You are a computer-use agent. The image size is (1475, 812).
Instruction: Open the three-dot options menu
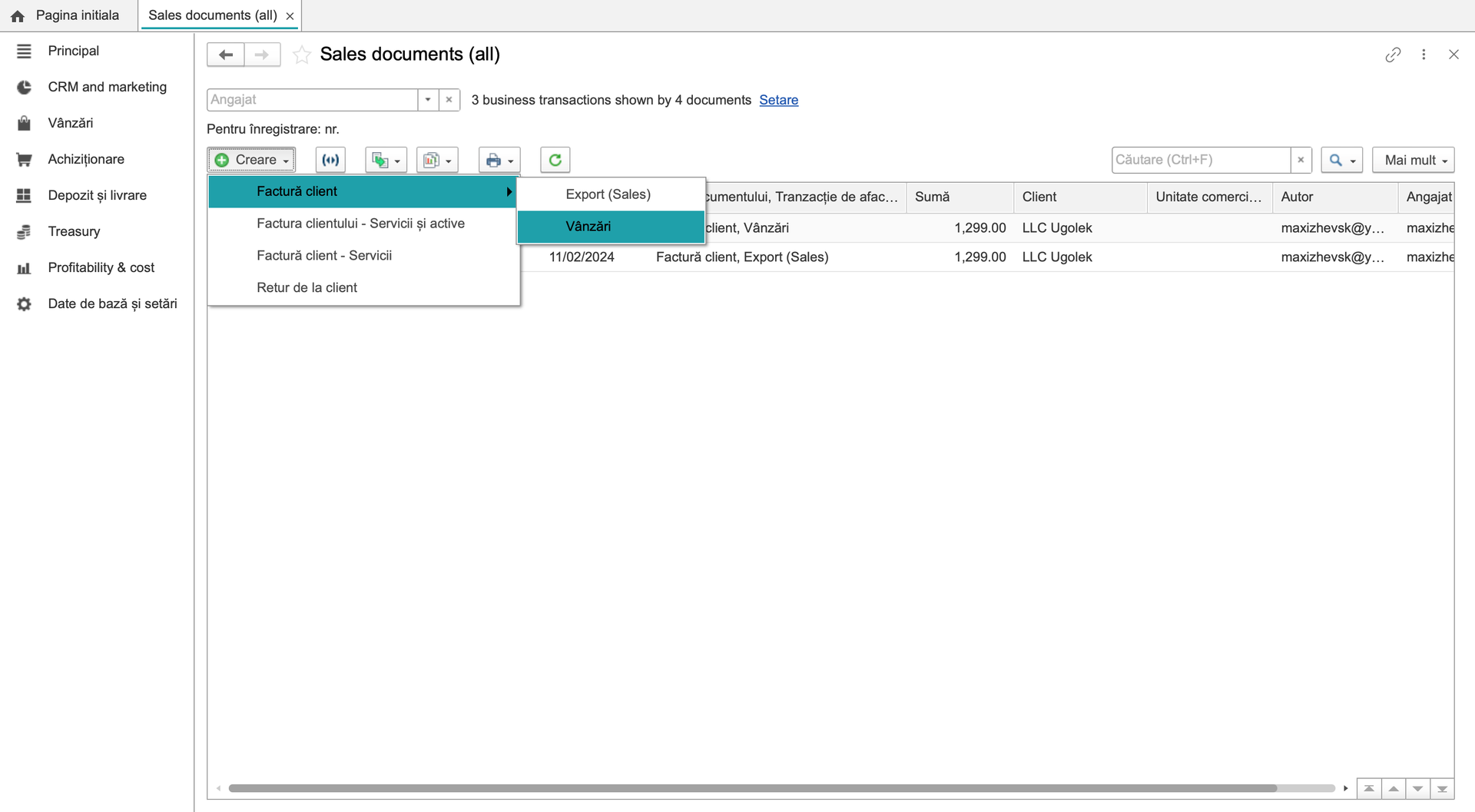point(1424,55)
